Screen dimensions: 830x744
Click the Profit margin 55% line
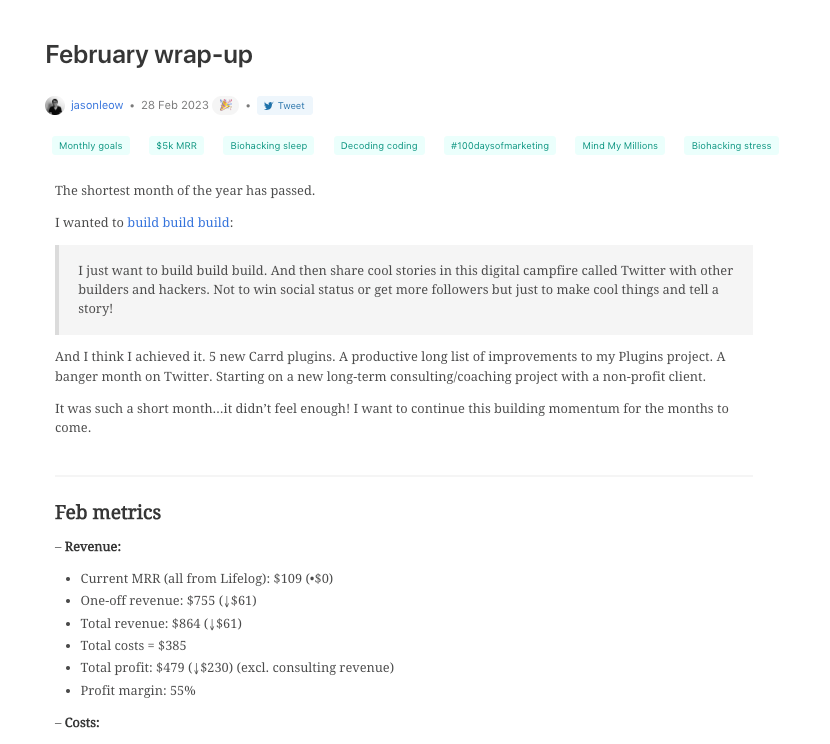click(x=138, y=690)
